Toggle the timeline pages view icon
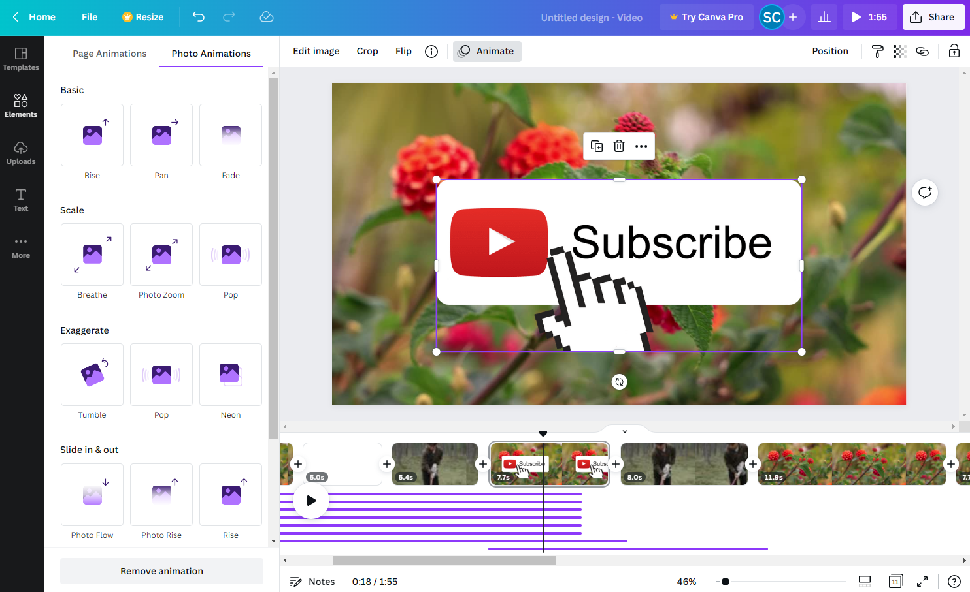The height and width of the screenshot is (592, 970). click(865, 581)
